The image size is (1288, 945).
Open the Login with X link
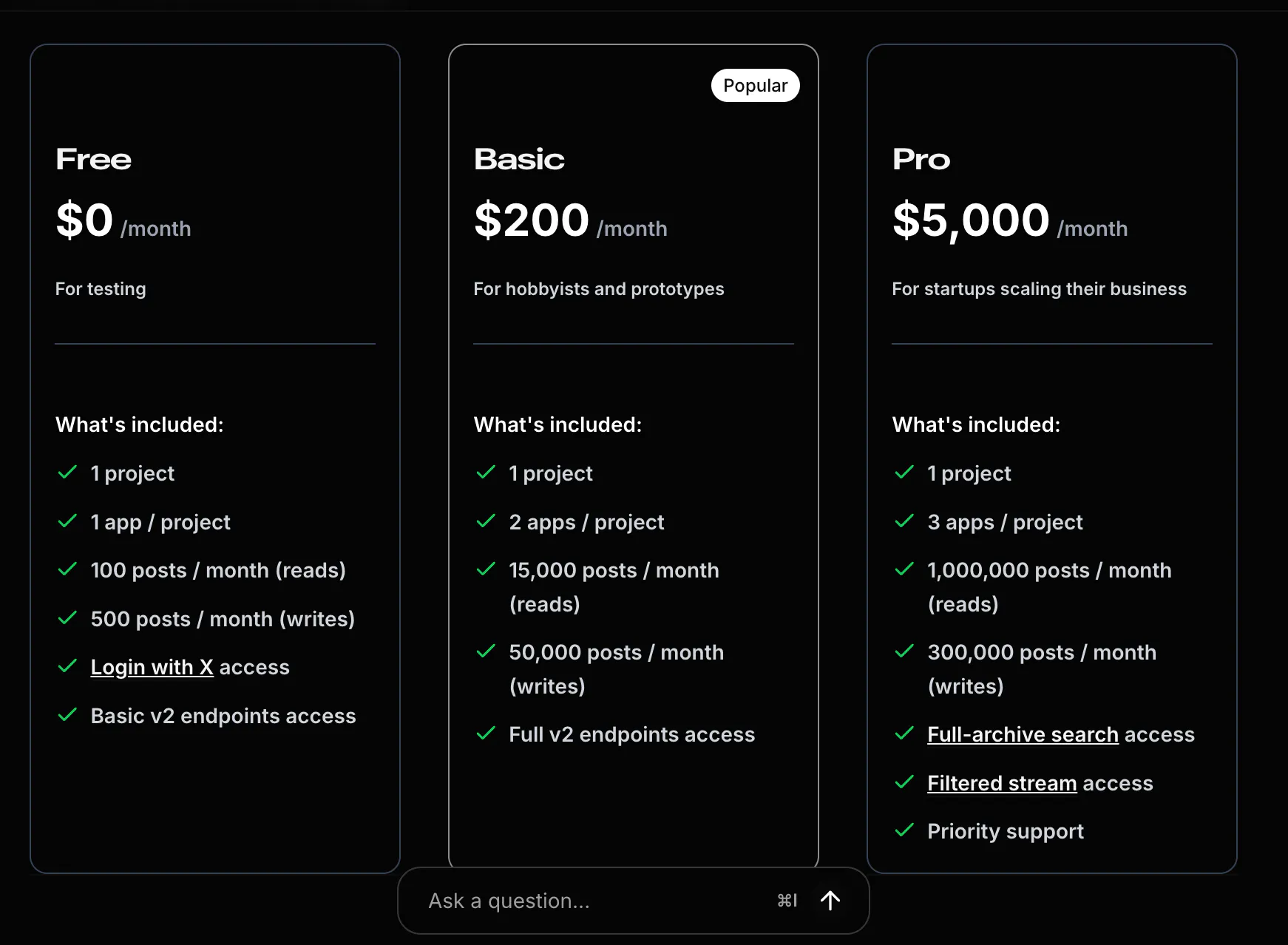pos(152,667)
